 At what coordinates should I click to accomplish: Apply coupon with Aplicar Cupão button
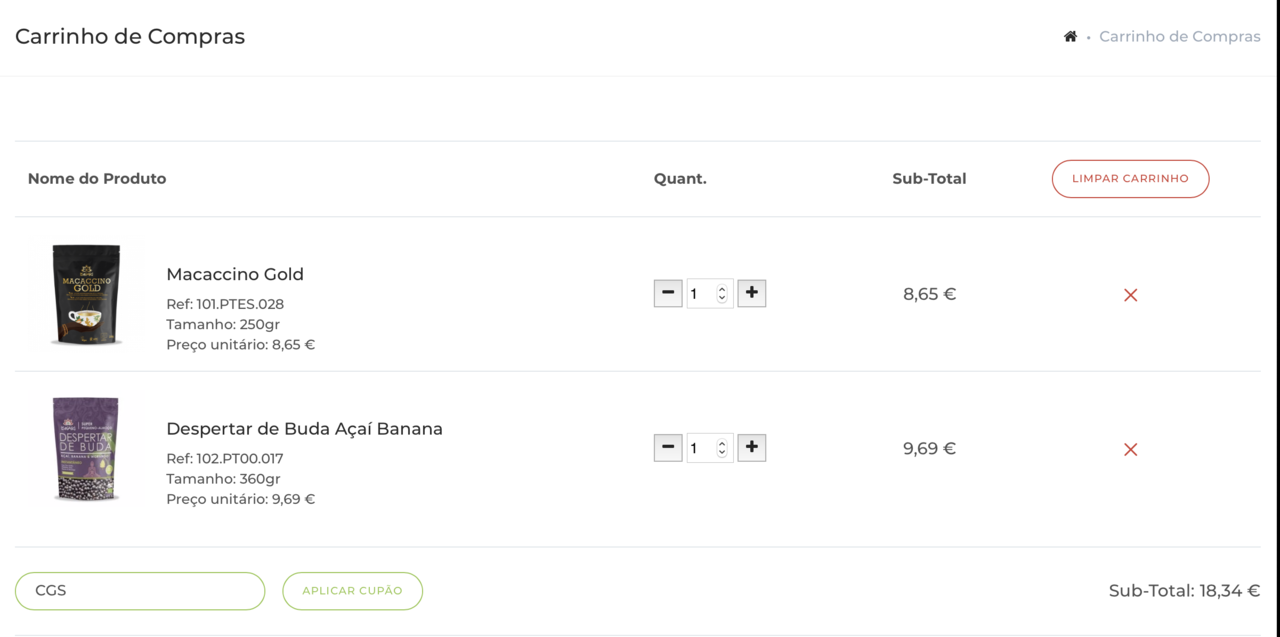(352, 591)
